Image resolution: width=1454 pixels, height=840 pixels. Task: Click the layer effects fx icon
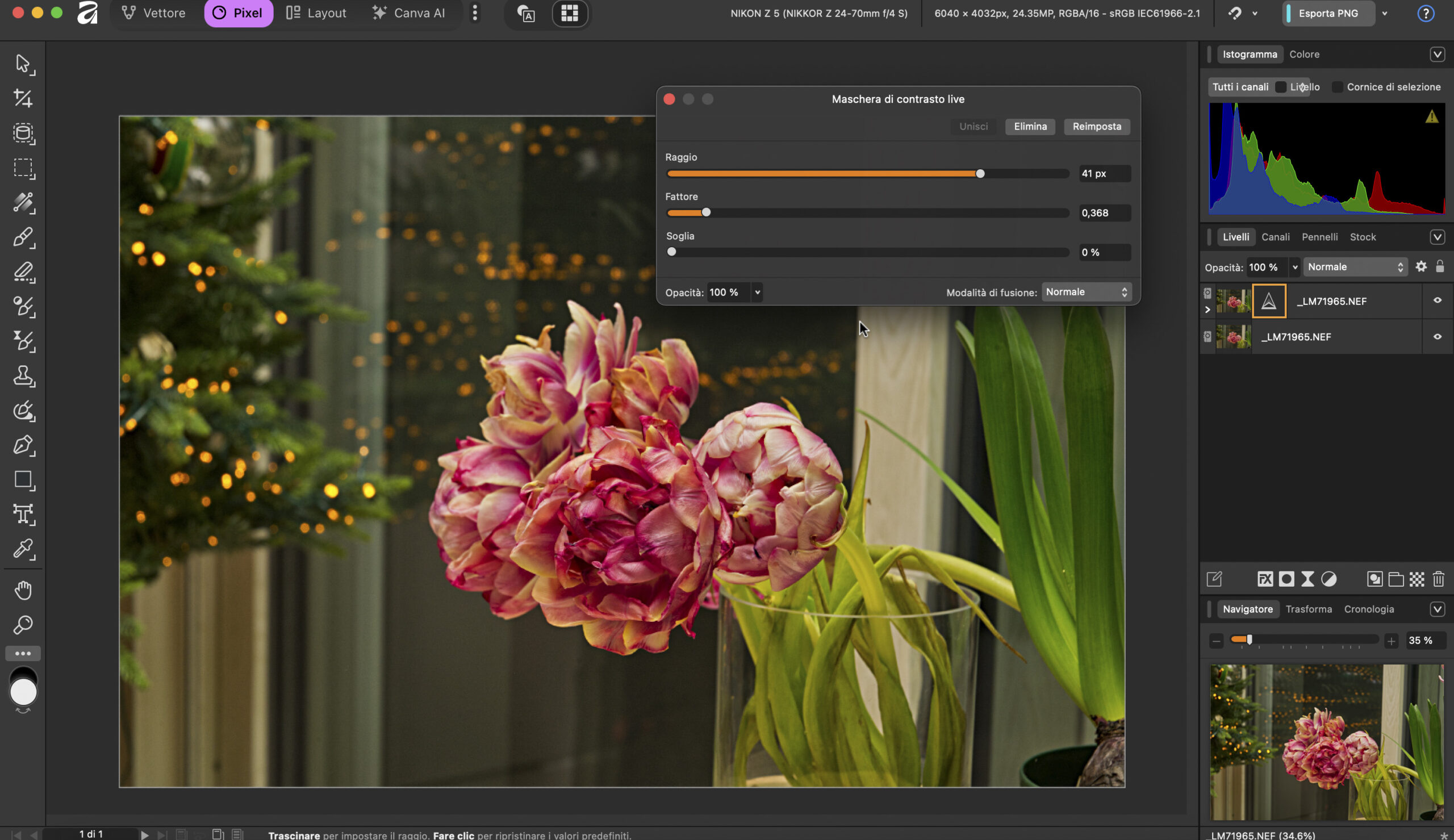coord(1265,579)
